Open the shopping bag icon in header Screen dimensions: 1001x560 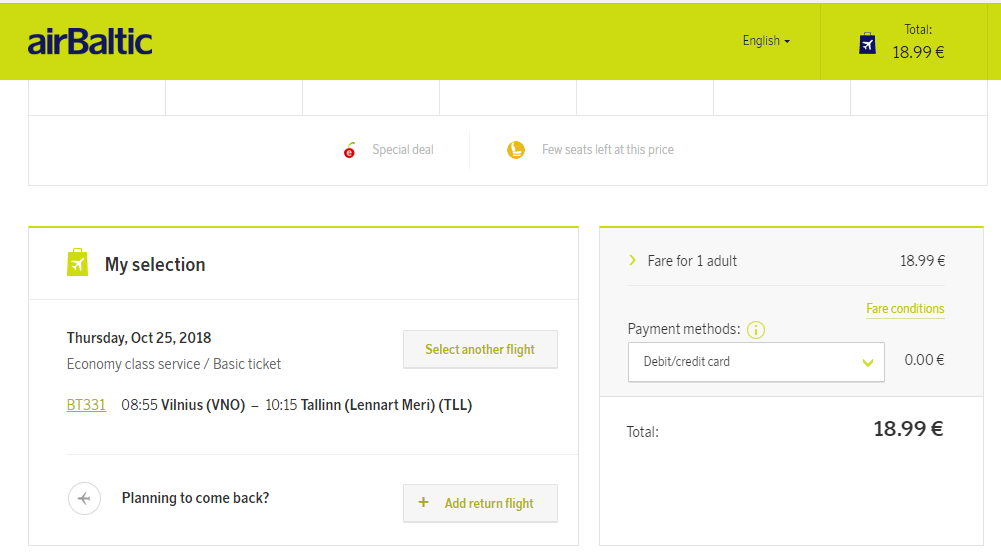point(867,43)
